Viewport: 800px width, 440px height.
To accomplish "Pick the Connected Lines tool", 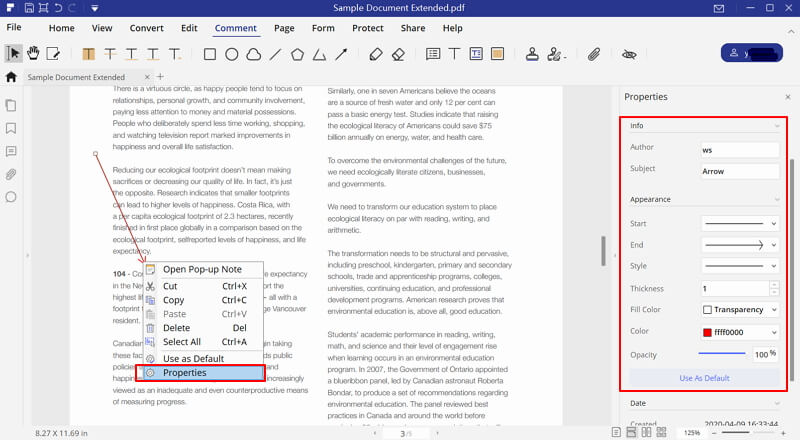I will click(x=319, y=54).
